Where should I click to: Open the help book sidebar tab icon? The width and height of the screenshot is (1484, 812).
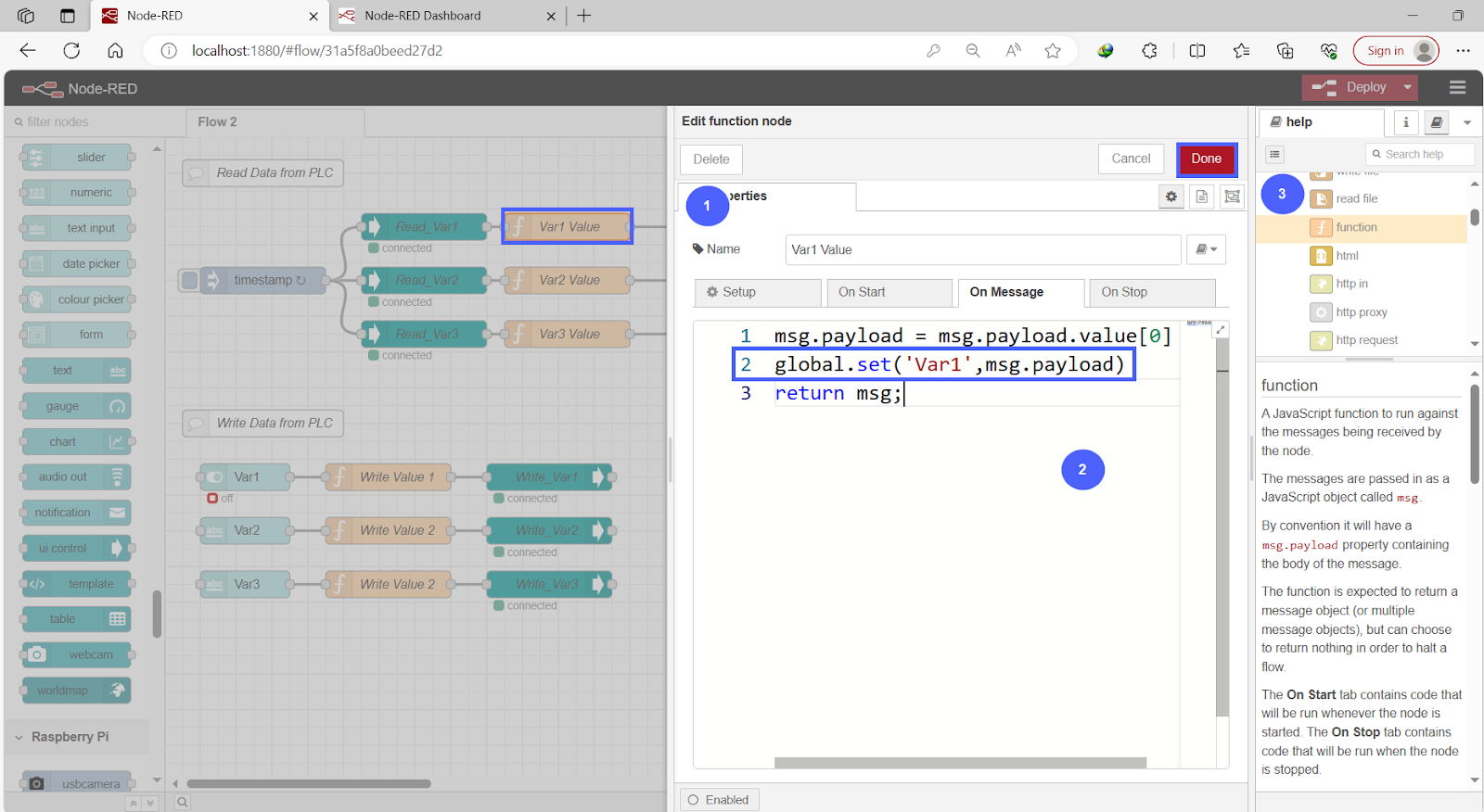[1436, 122]
